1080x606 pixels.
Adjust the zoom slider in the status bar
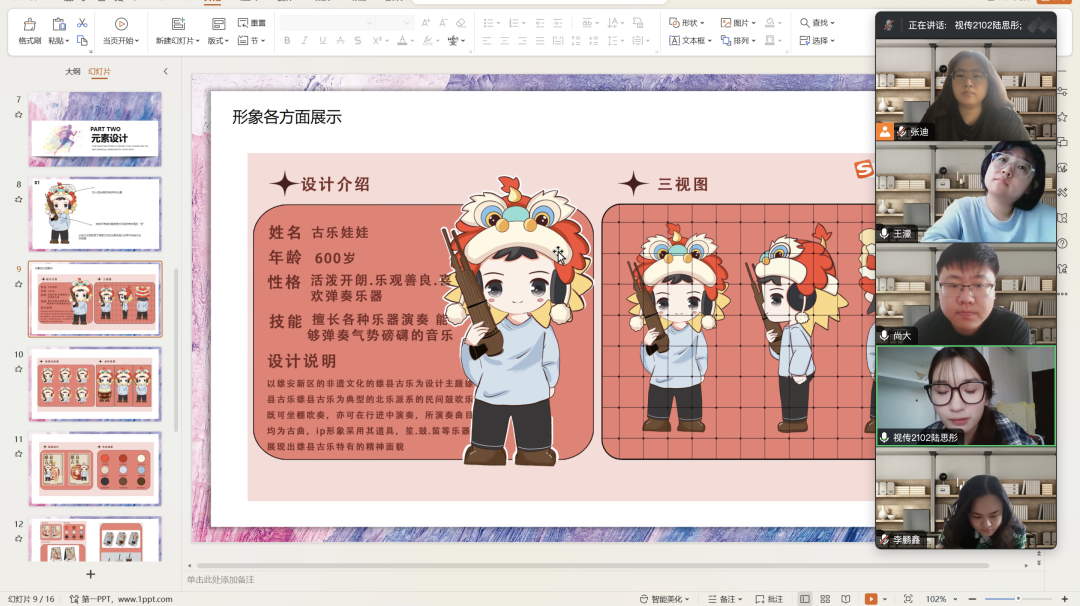[1018, 598]
